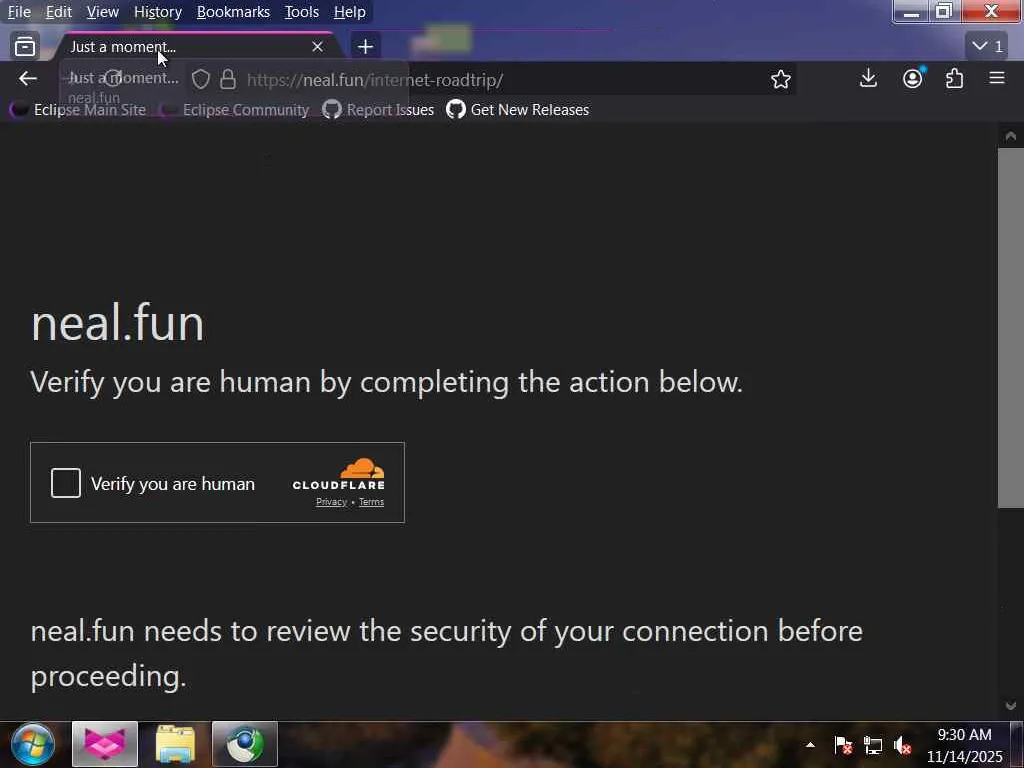This screenshot has height=768, width=1024.
Task: Click the site security padlock icon
Action: click(x=228, y=80)
